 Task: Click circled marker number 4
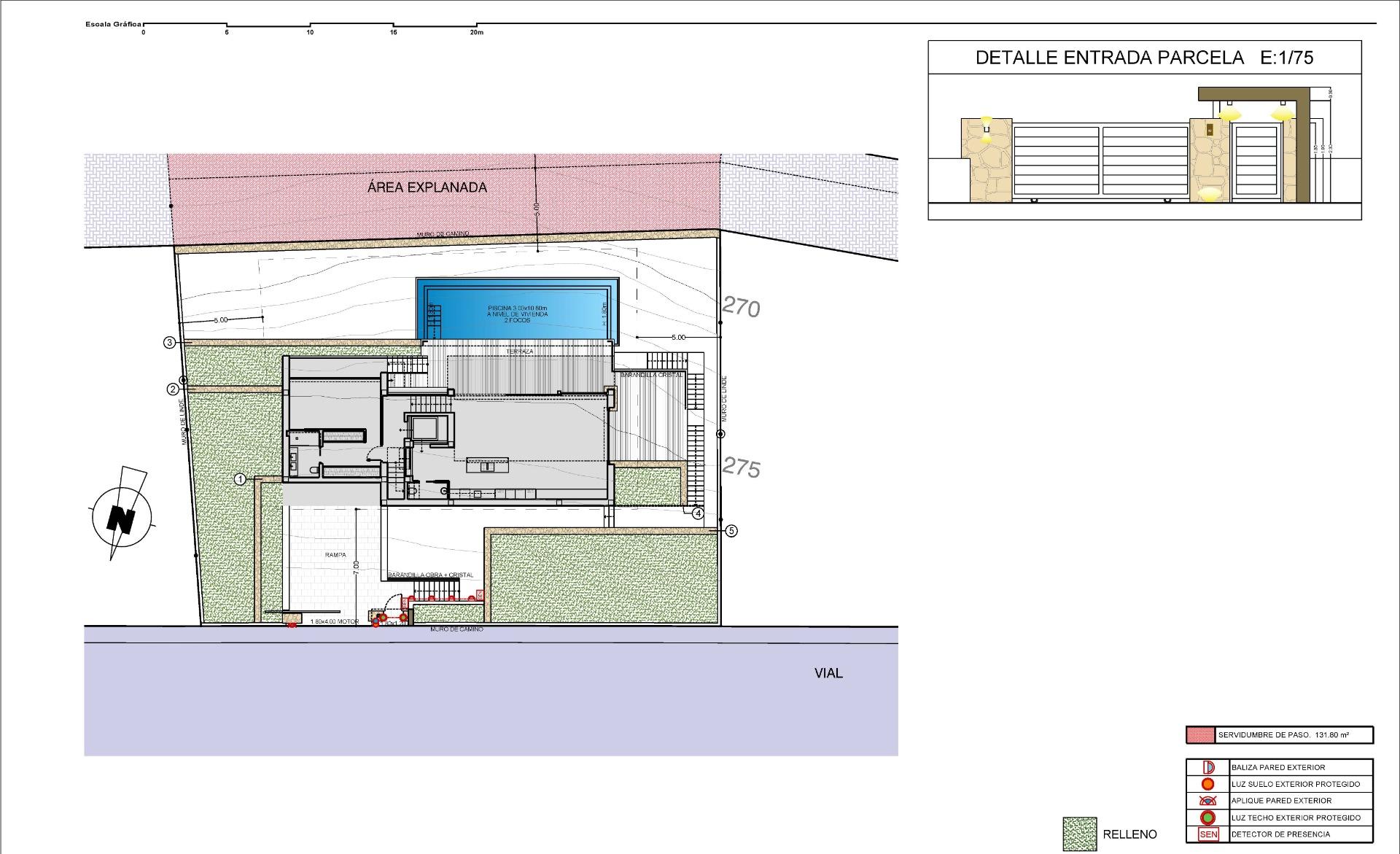tap(698, 513)
